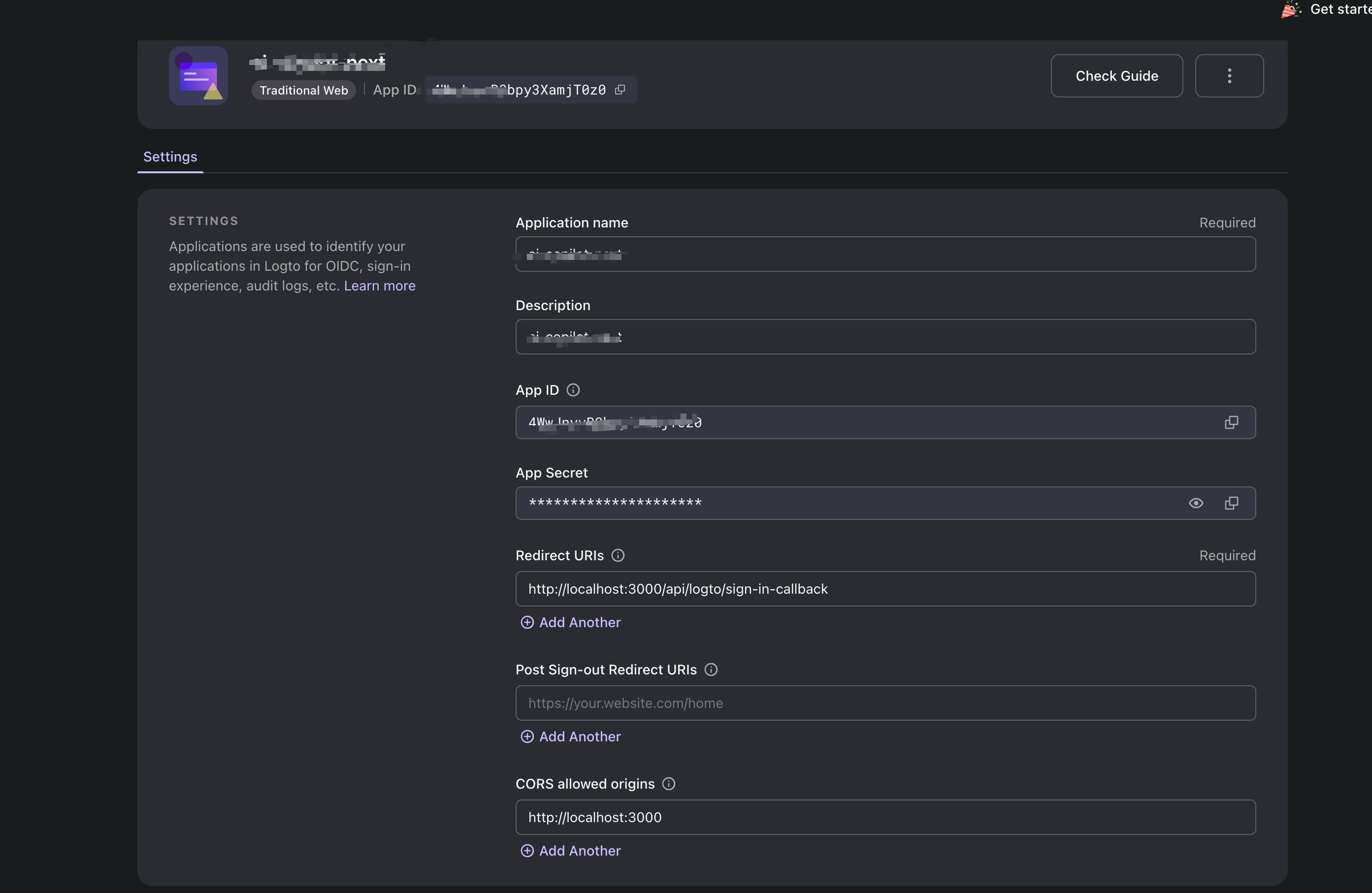Reveal the App Secret with eye icon
This screenshot has height=893, width=1372.
pos(1196,503)
